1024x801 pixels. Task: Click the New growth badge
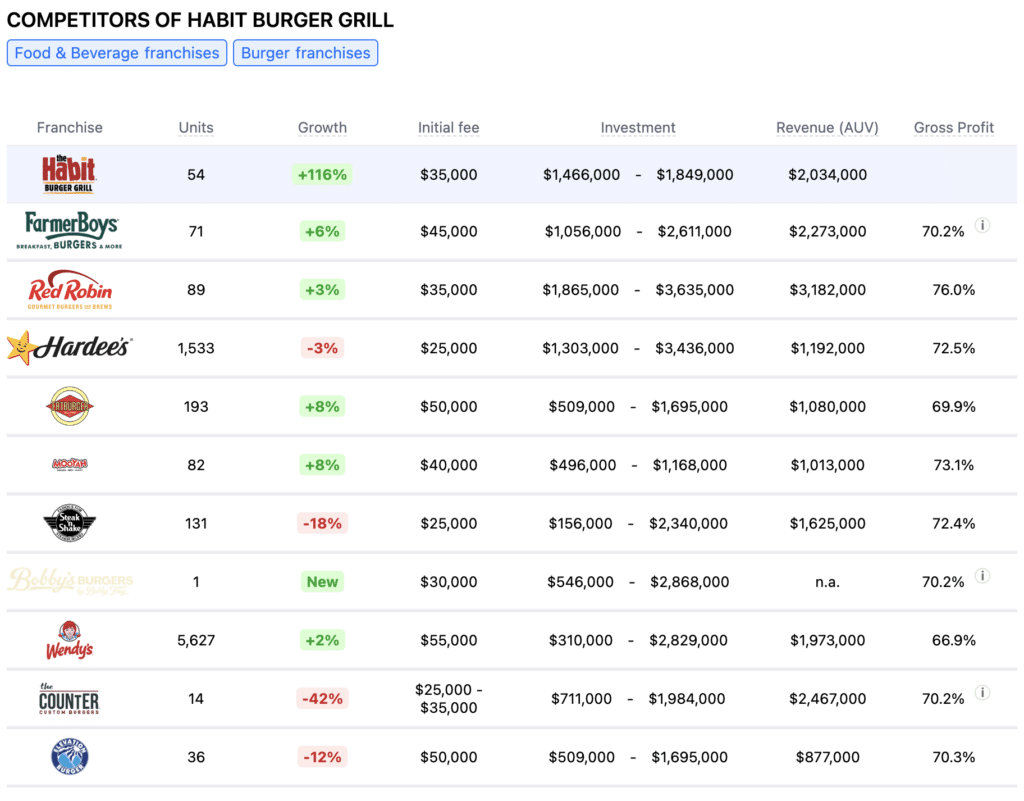coord(322,582)
